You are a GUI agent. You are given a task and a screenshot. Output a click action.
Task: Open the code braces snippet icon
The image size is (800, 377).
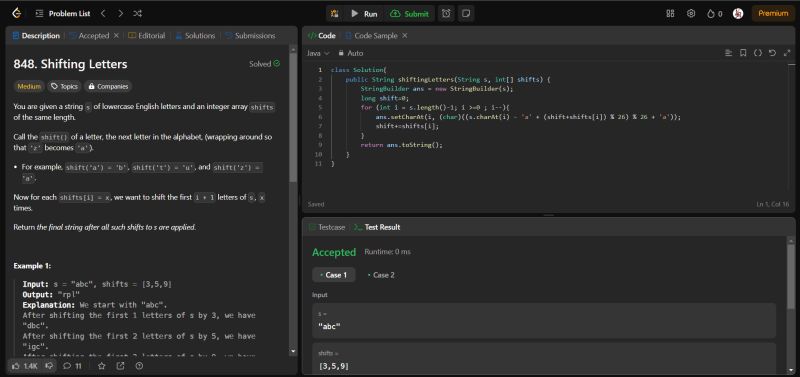point(758,53)
